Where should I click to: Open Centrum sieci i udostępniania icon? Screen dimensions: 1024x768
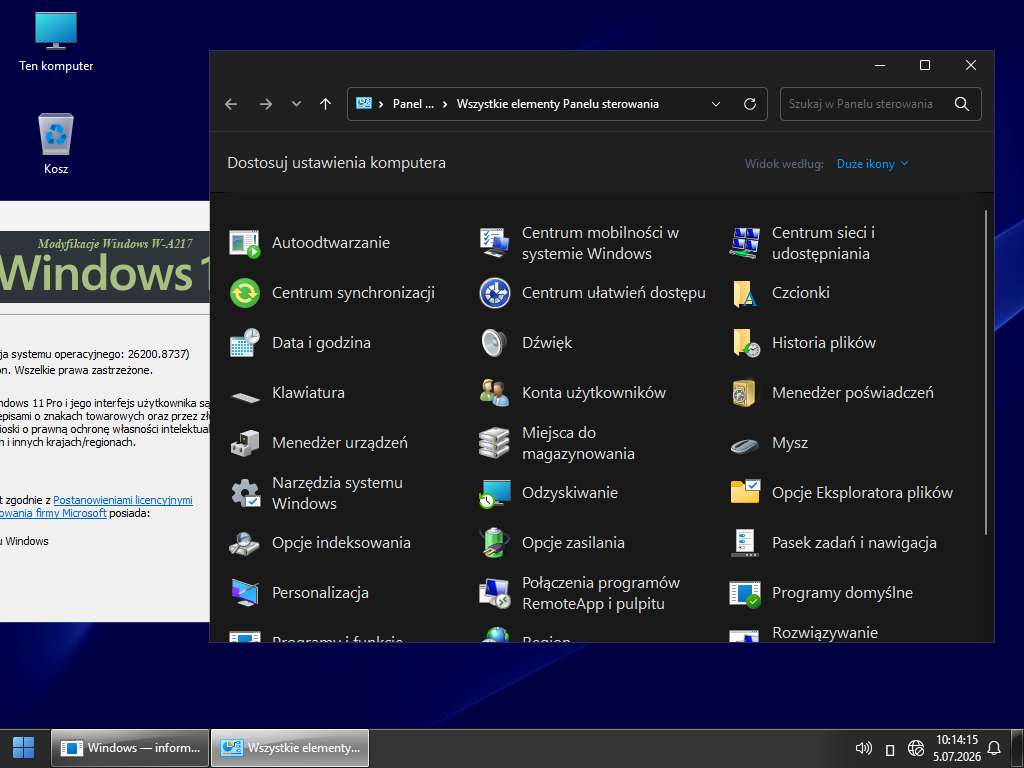point(744,243)
